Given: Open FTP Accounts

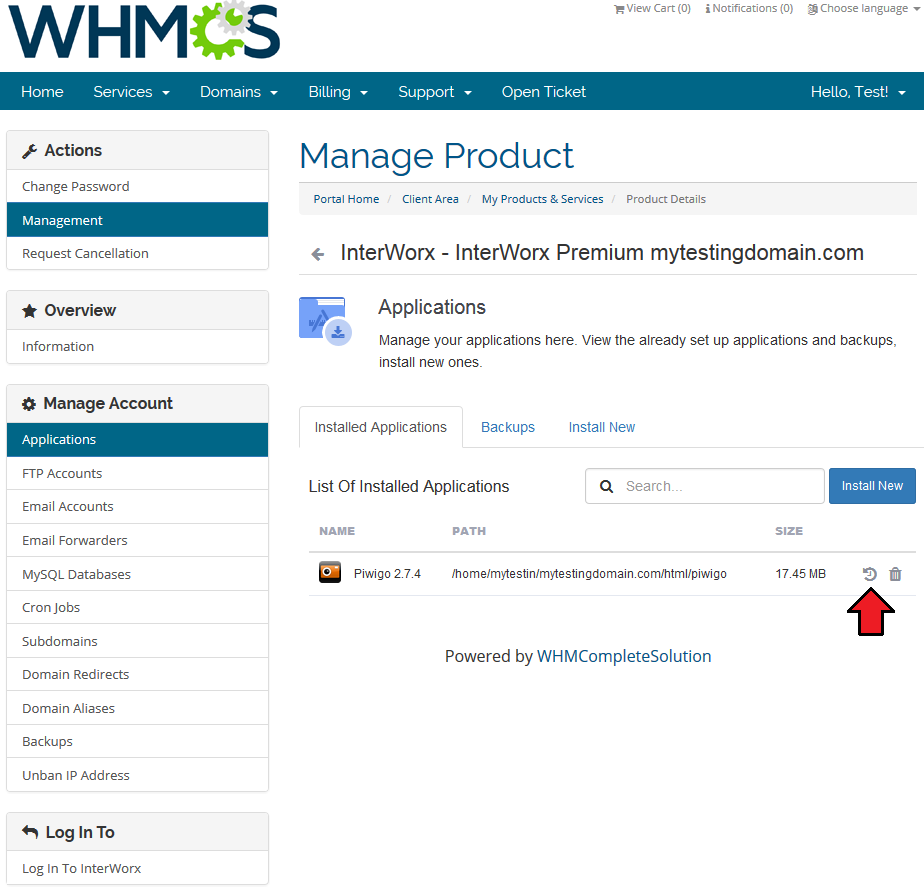Looking at the screenshot, I should coord(137,473).
